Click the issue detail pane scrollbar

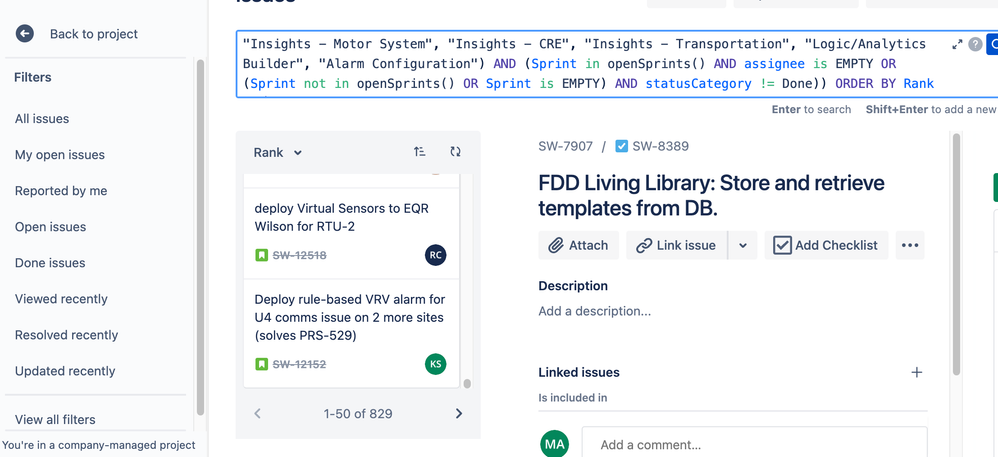coord(956,254)
